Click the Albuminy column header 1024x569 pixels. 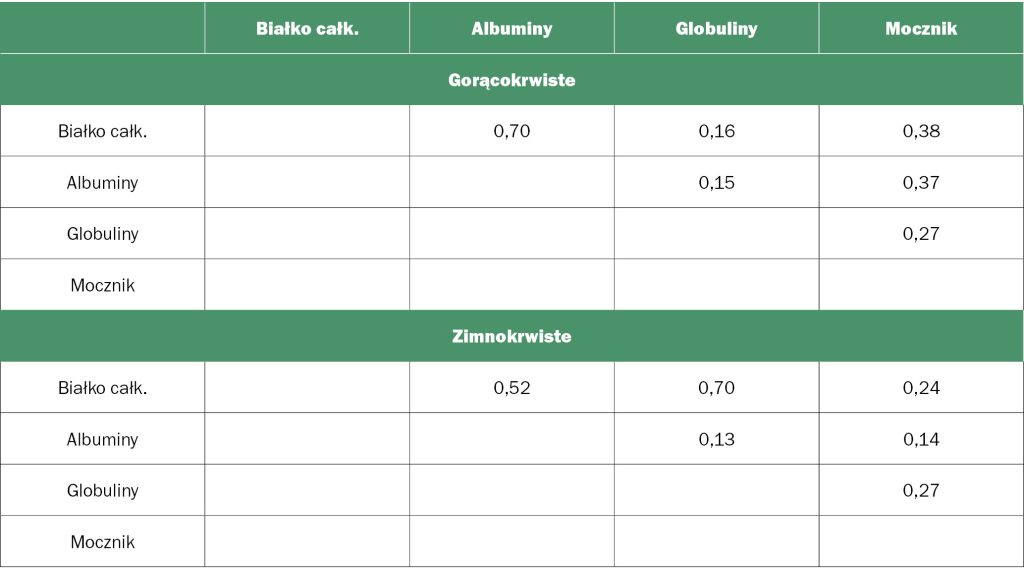(x=512, y=28)
